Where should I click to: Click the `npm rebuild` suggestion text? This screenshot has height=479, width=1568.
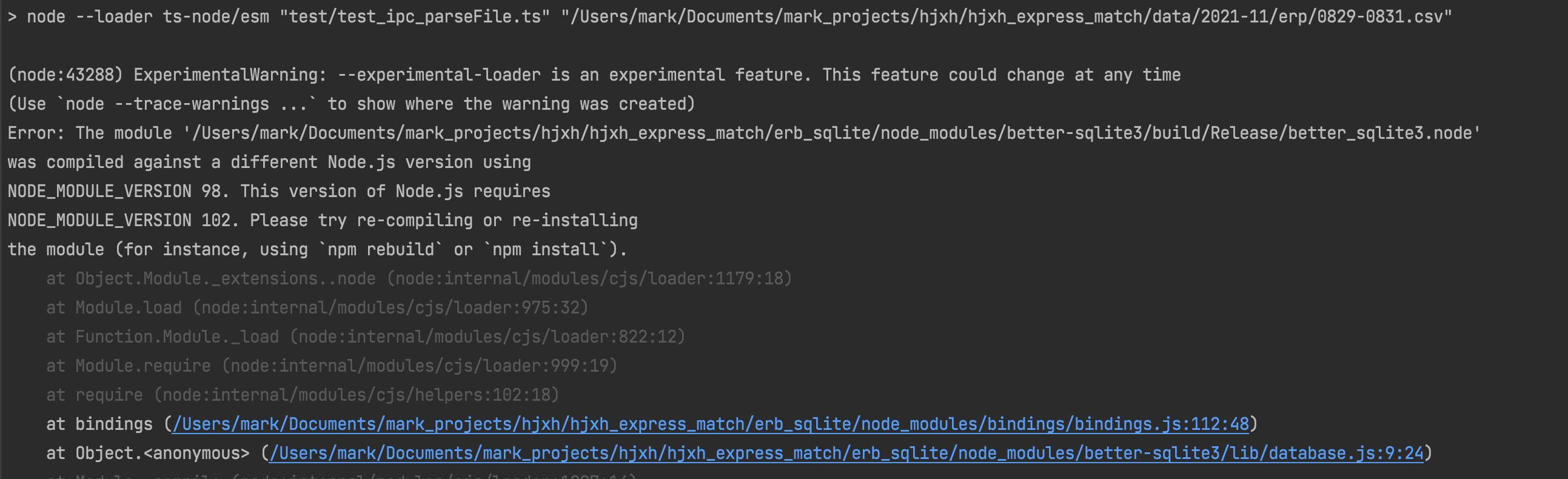pyautogui.click(x=380, y=250)
